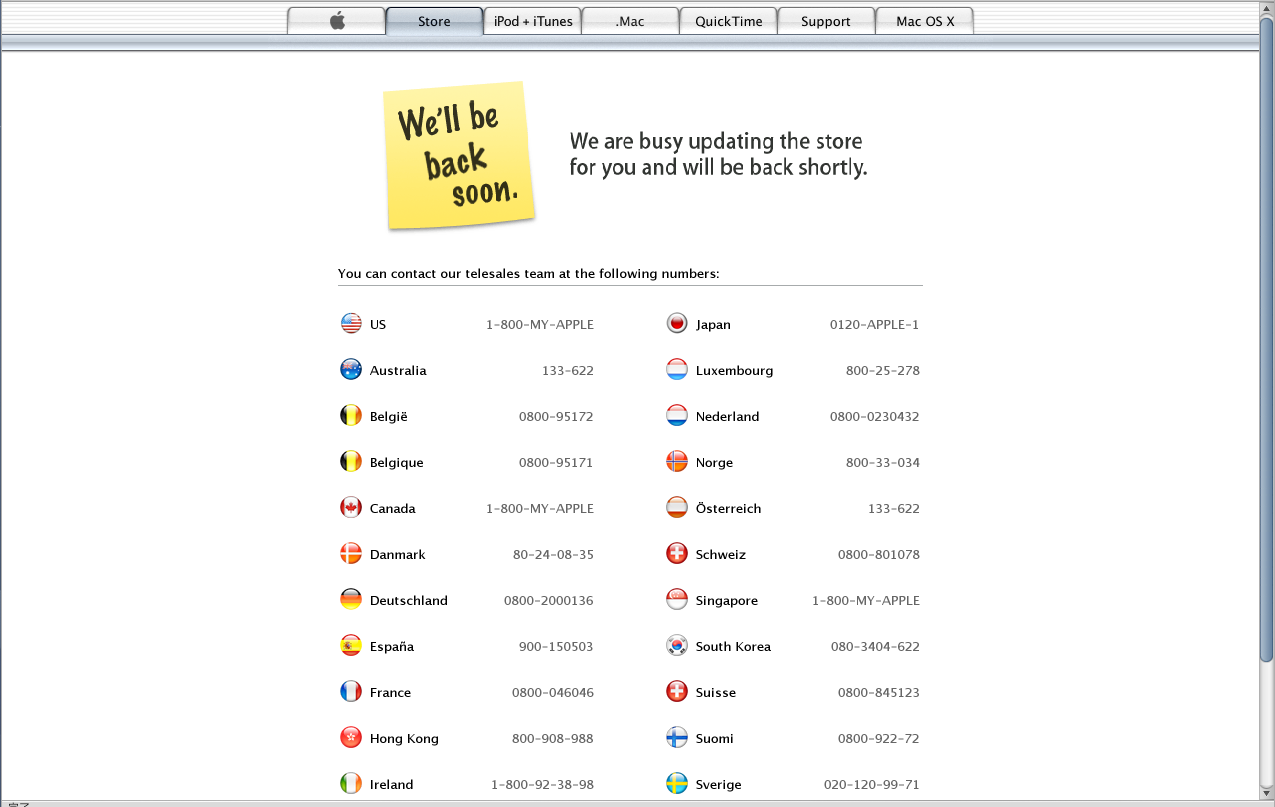Select the Store tab
The image size is (1275, 807).
[x=434, y=21]
